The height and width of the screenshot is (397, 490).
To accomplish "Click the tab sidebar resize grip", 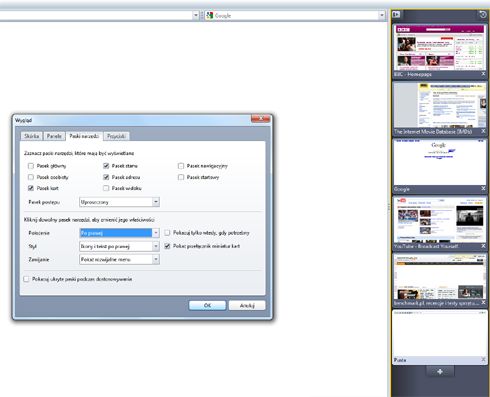I will (x=389, y=208).
